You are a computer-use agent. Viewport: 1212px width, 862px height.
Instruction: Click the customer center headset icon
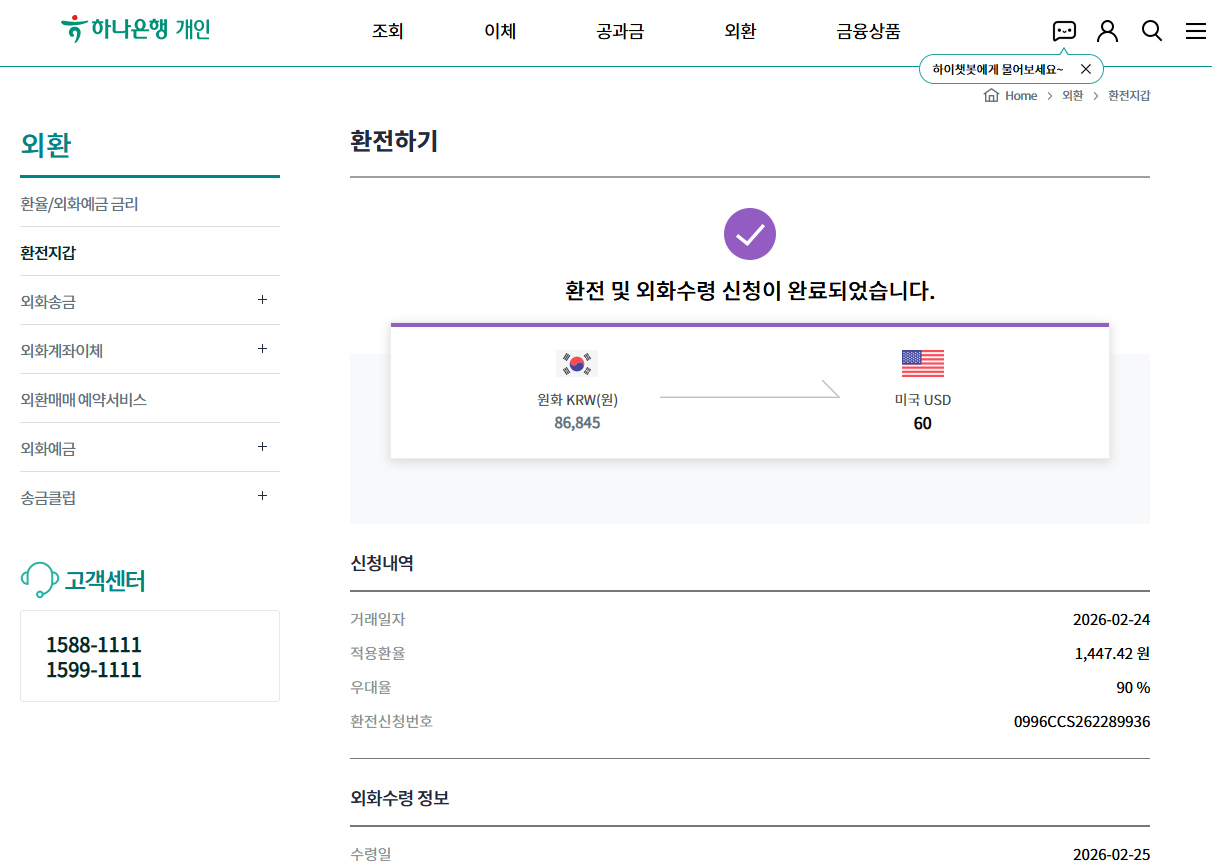(39, 580)
